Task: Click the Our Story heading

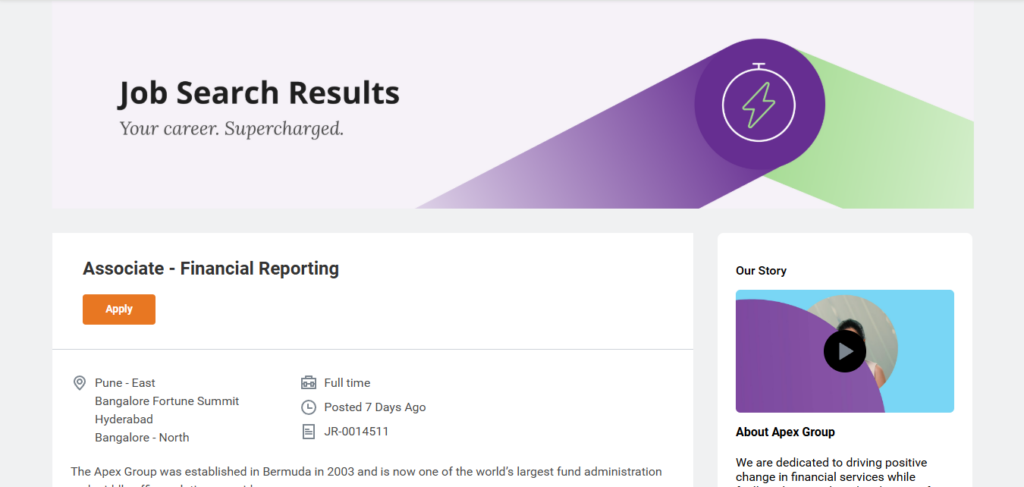Action: click(761, 271)
